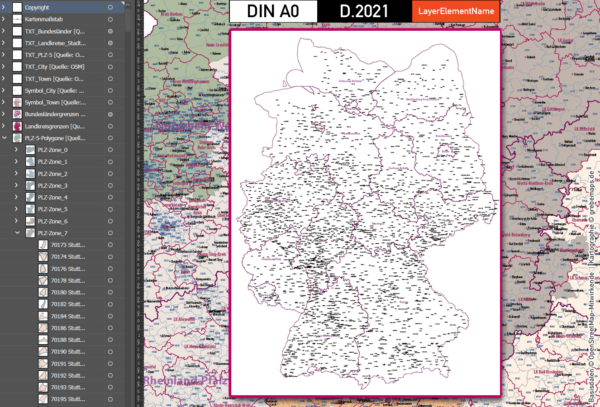This screenshot has height=407, width=600.
Task: Expand the PLZ-Zone_4 sublayer
Action: click(x=16, y=197)
